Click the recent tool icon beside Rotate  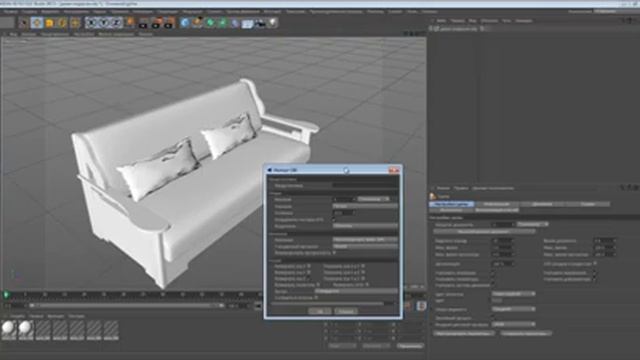tap(76, 23)
